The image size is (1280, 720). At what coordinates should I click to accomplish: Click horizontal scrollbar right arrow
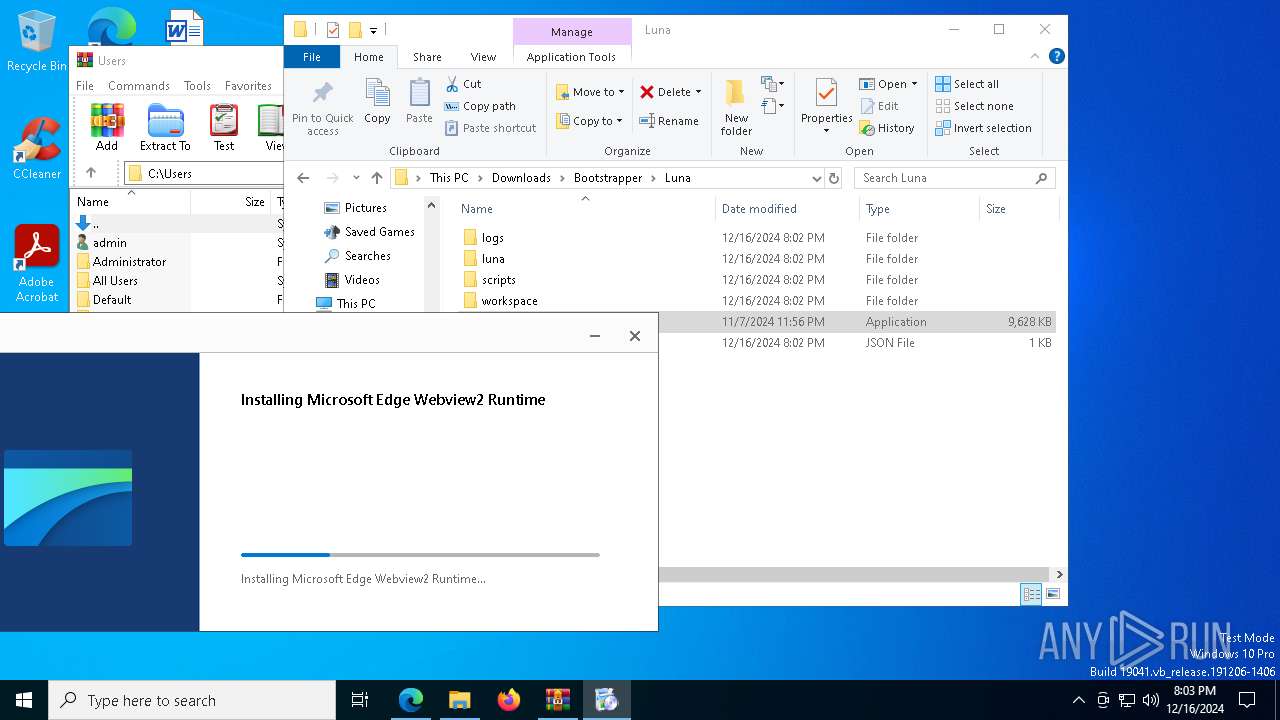[x=1059, y=574]
